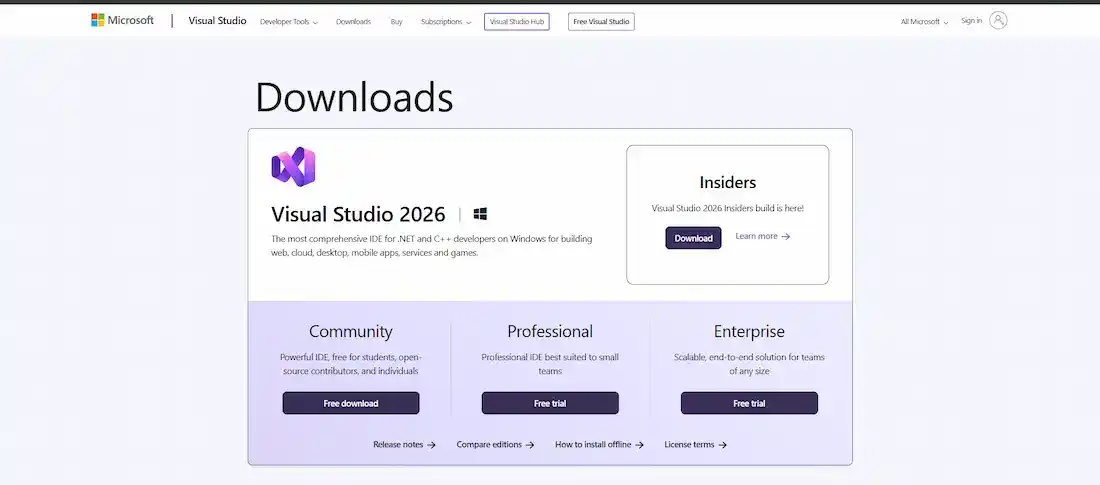The image size is (1100, 485).
Task: Go to the Downloads nav item
Action: pyautogui.click(x=354, y=22)
